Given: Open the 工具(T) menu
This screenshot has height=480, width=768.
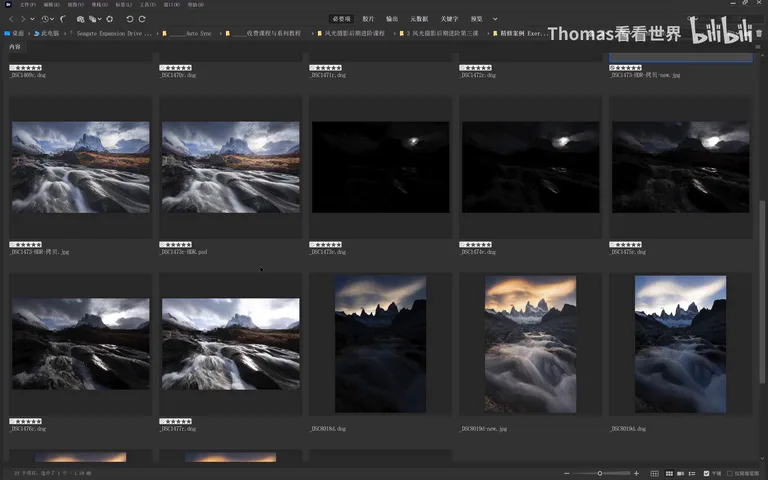Looking at the screenshot, I should pyautogui.click(x=147, y=4).
